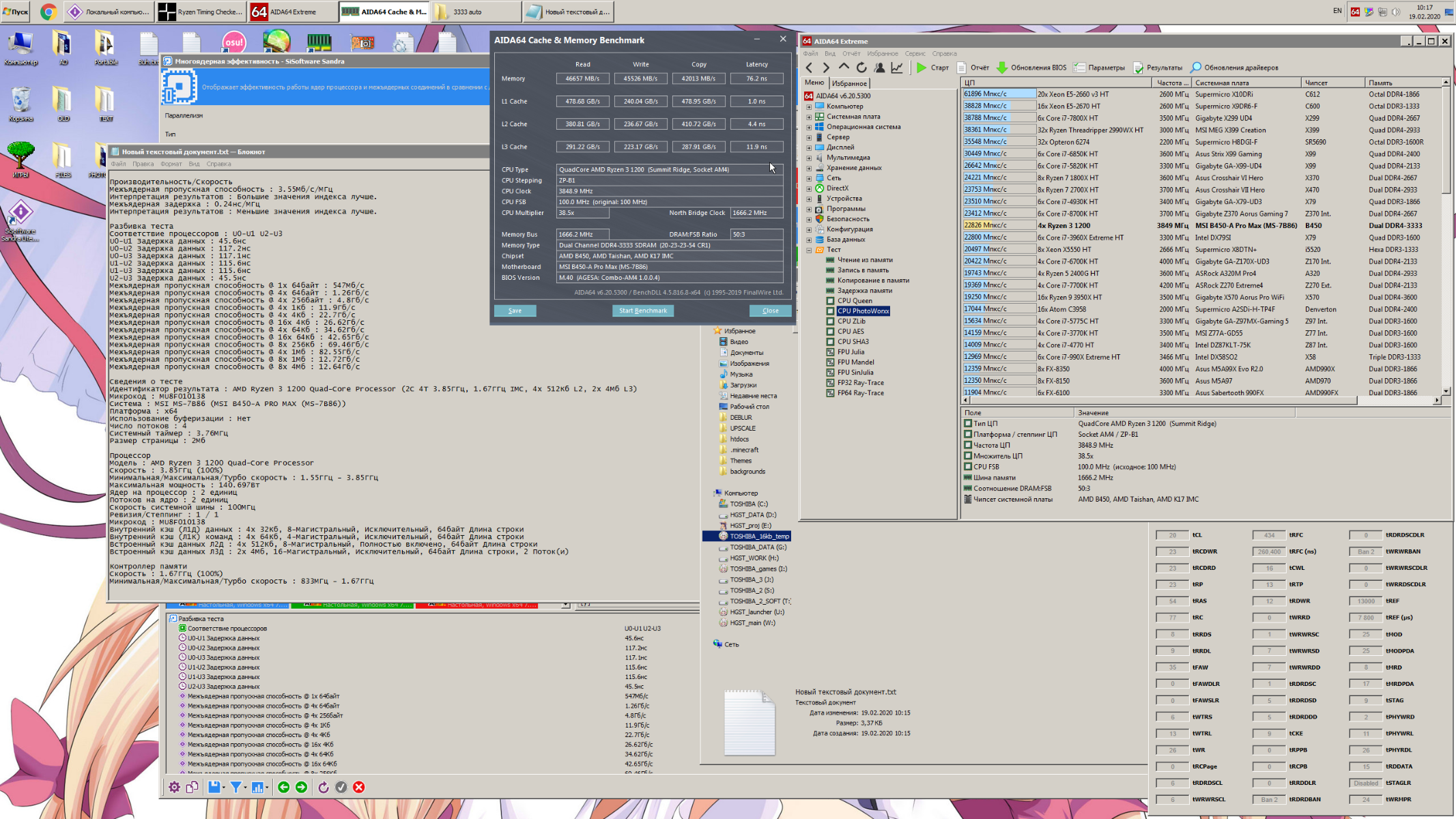The height and width of the screenshot is (819, 1456).
Task: Collapse the Тест tree node
Action: pos(809,250)
